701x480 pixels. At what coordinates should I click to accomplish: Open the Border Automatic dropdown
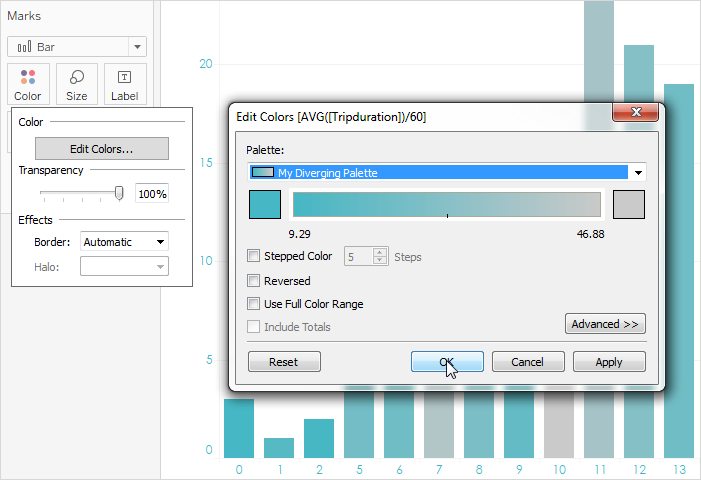pos(124,242)
